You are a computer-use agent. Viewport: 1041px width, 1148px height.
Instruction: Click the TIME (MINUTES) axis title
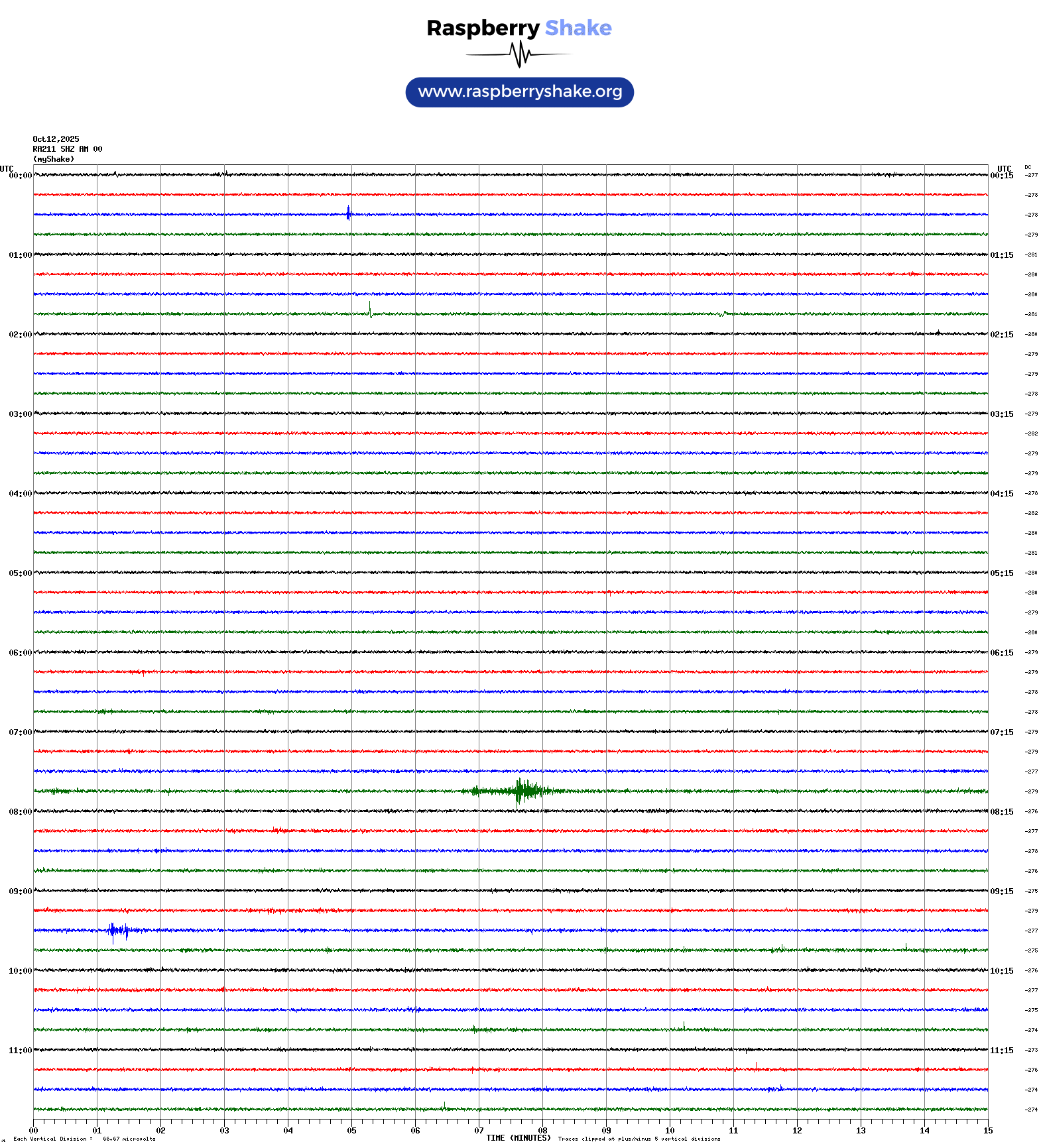(518, 1138)
